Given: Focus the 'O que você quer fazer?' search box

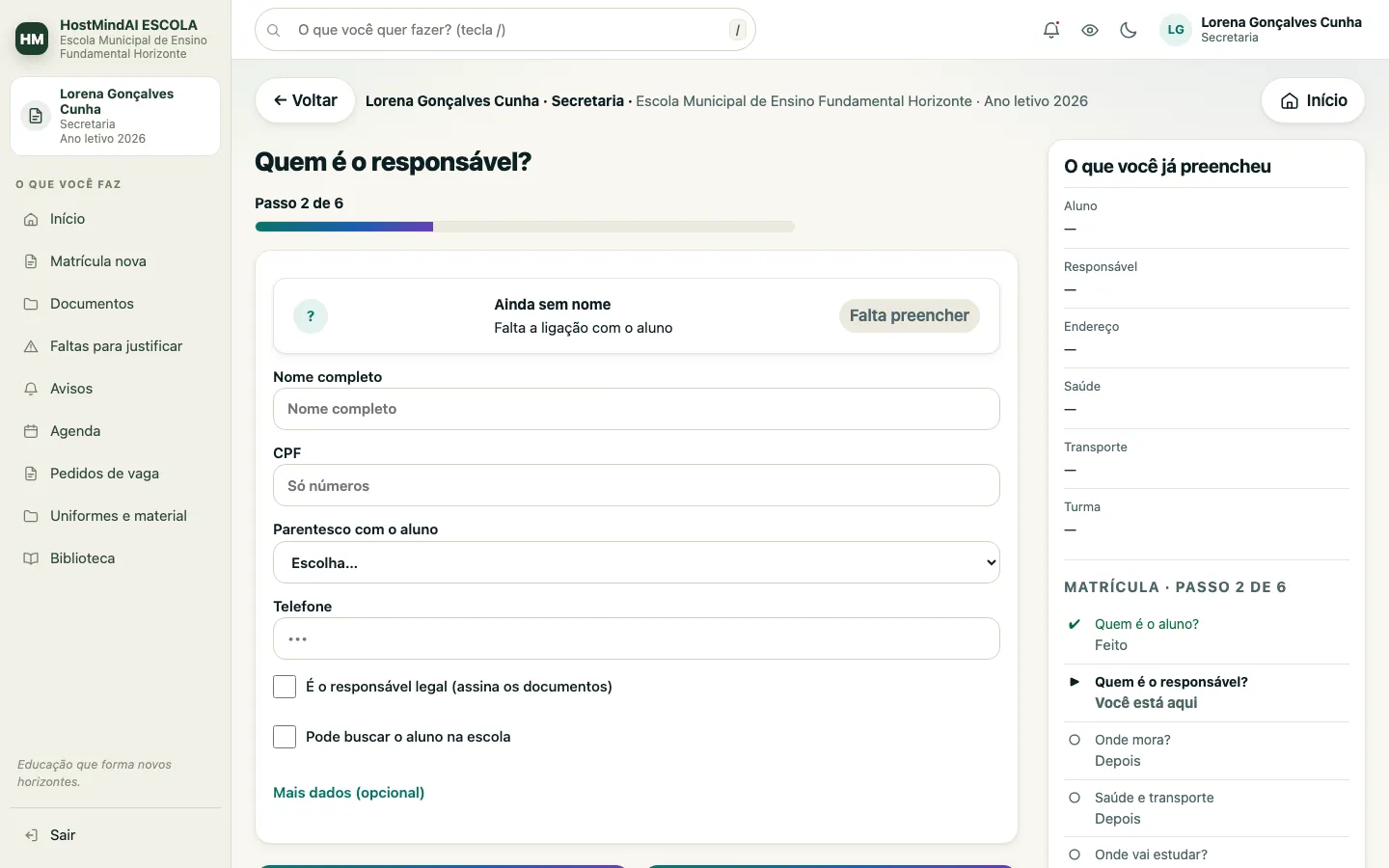Looking at the screenshot, I should (505, 30).
